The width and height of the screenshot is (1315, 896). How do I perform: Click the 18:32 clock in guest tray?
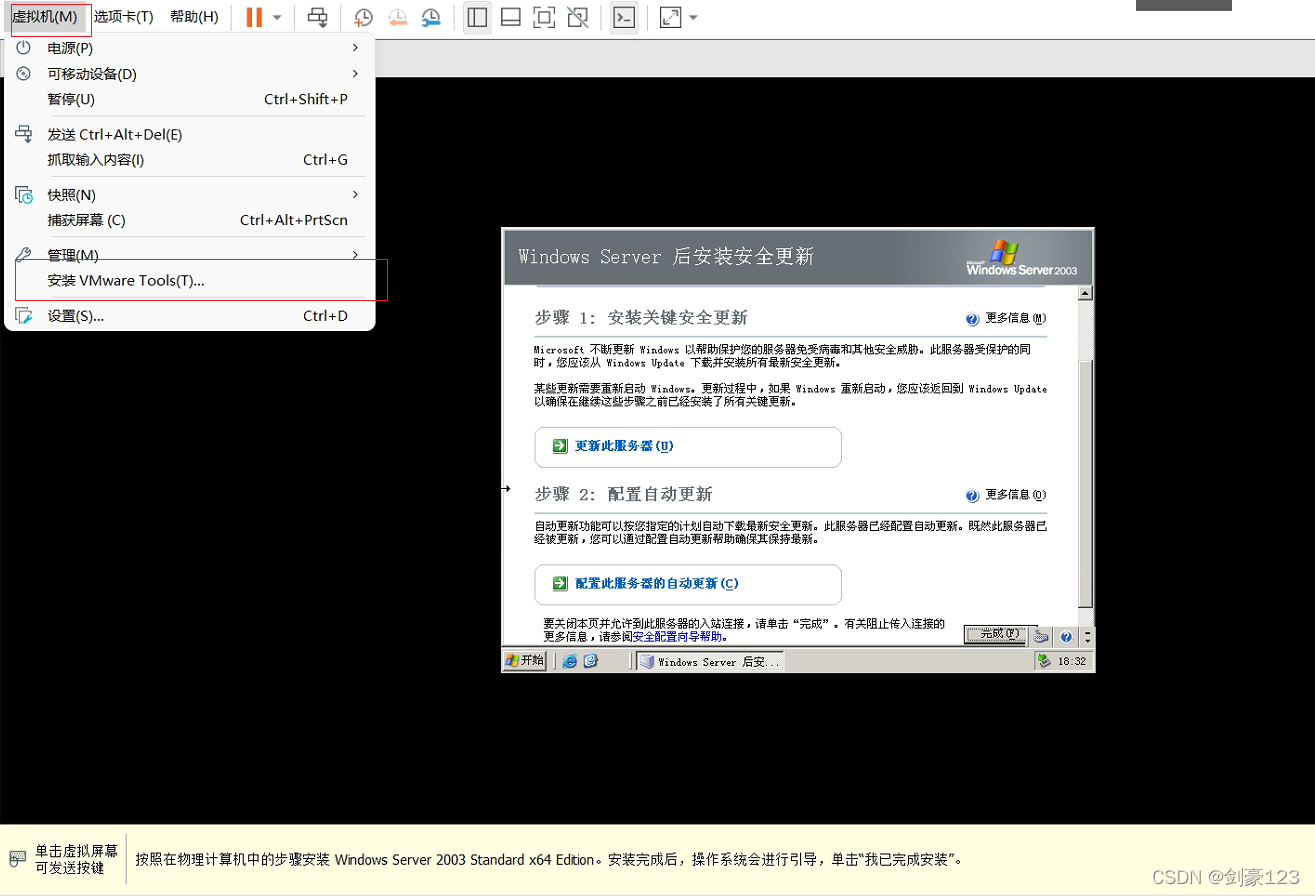(1072, 662)
